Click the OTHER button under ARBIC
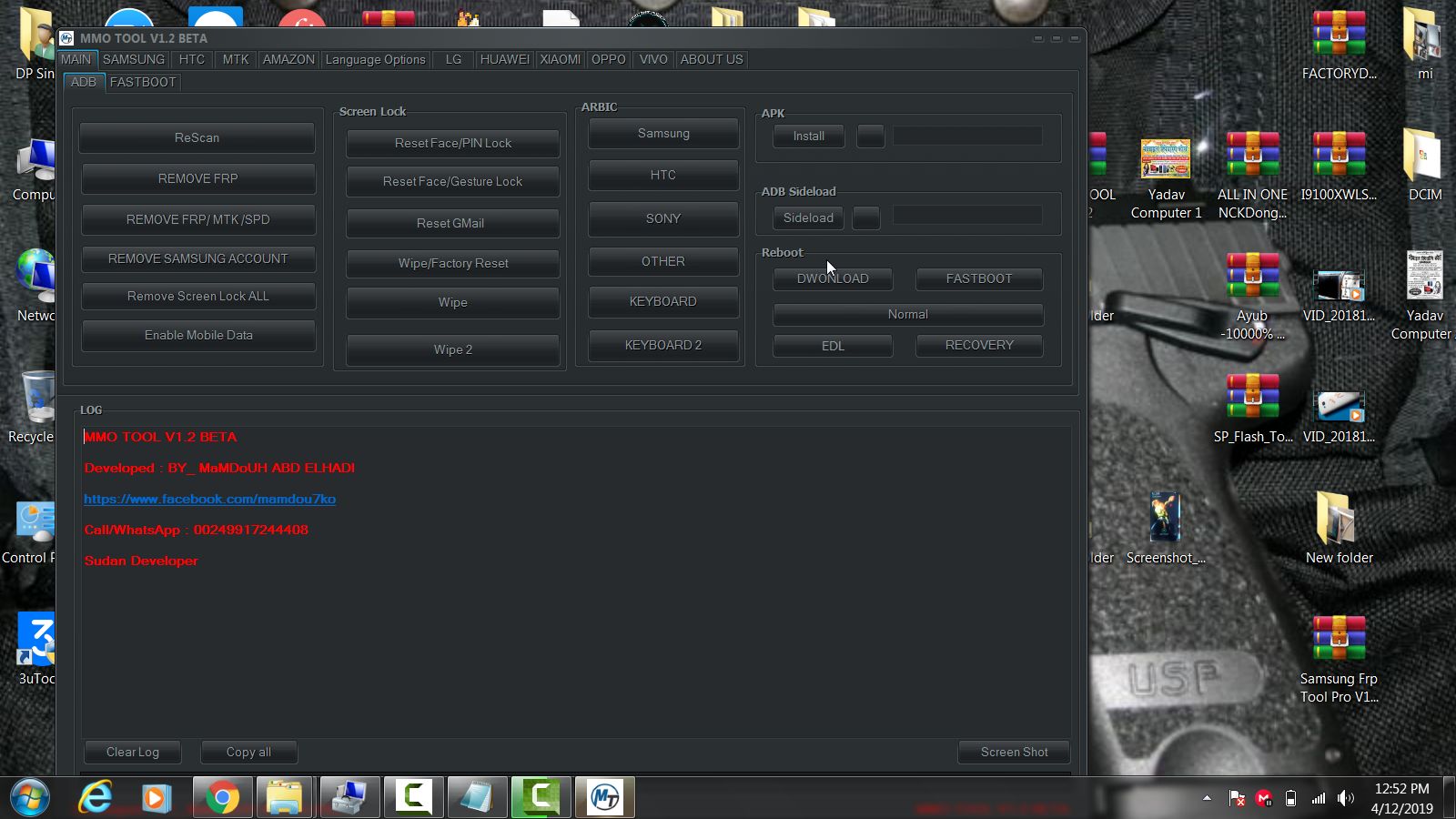Screen dimensions: 1456x819 pyautogui.click(x=663, y=262)
